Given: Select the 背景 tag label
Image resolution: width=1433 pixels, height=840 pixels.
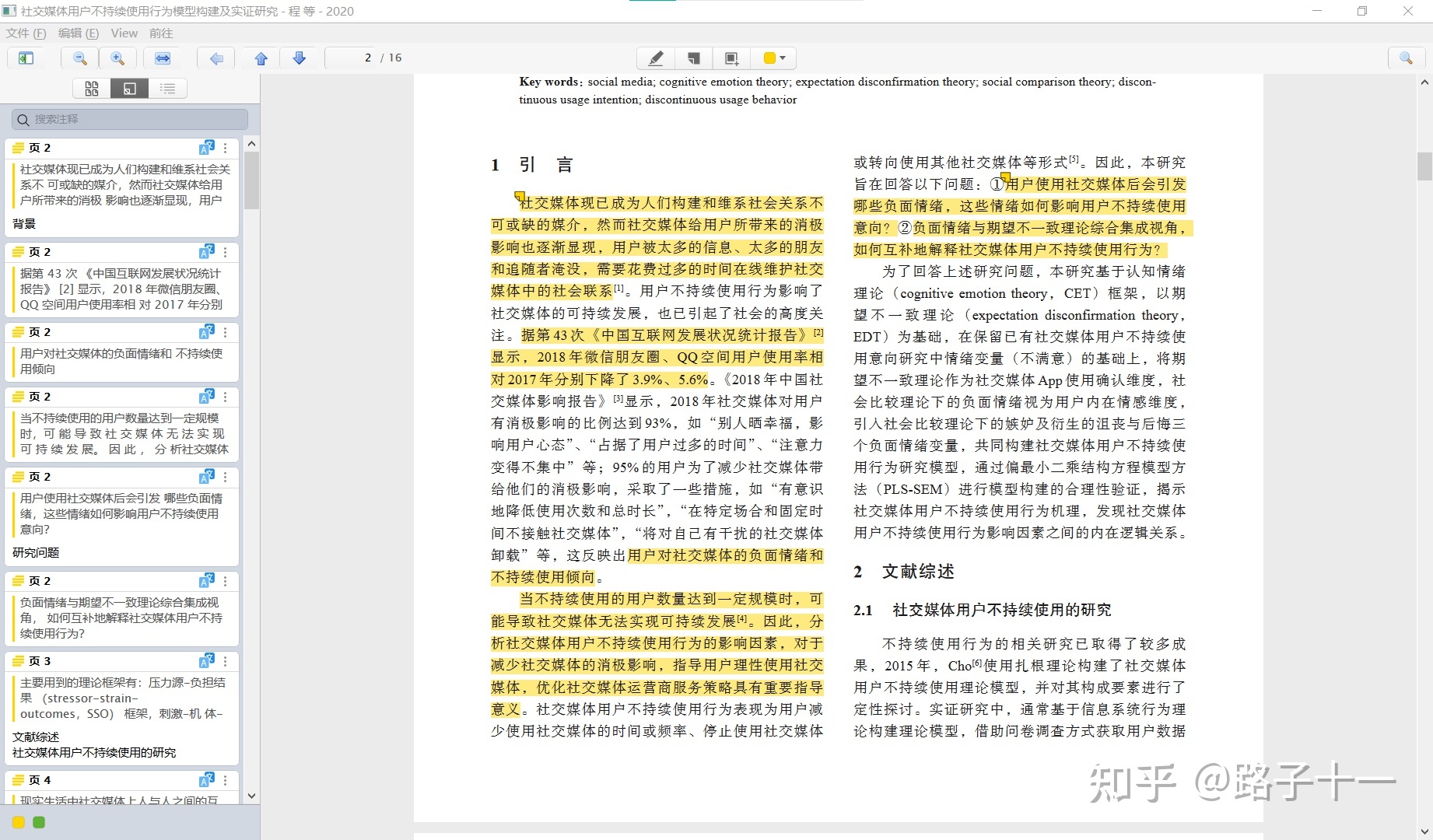Looking at the screenshot, I should click(24, 224).
